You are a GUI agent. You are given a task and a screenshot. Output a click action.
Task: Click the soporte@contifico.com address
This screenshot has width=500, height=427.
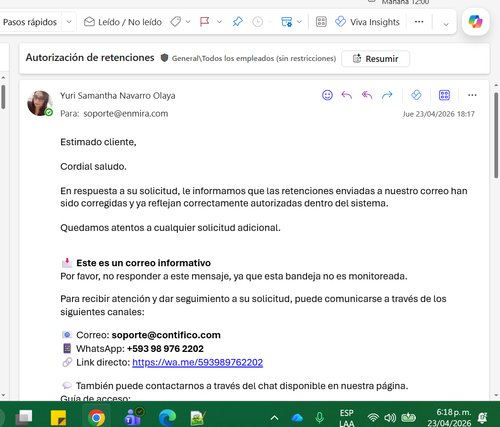pyautogui.click(x=166, y=335)
